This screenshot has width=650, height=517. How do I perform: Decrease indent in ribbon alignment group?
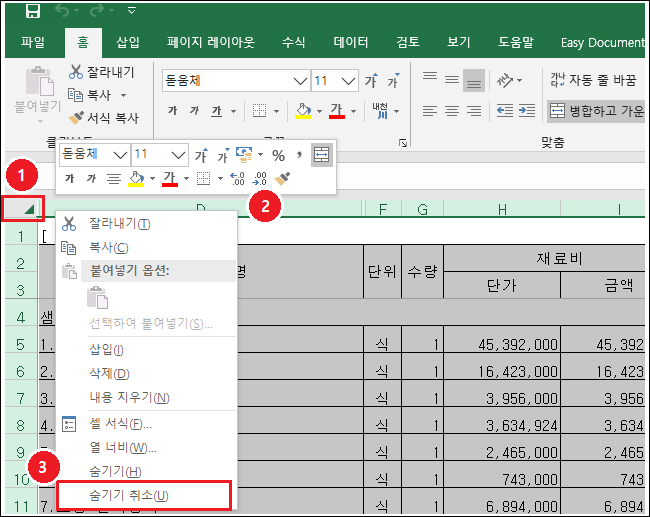click(505, 111)
